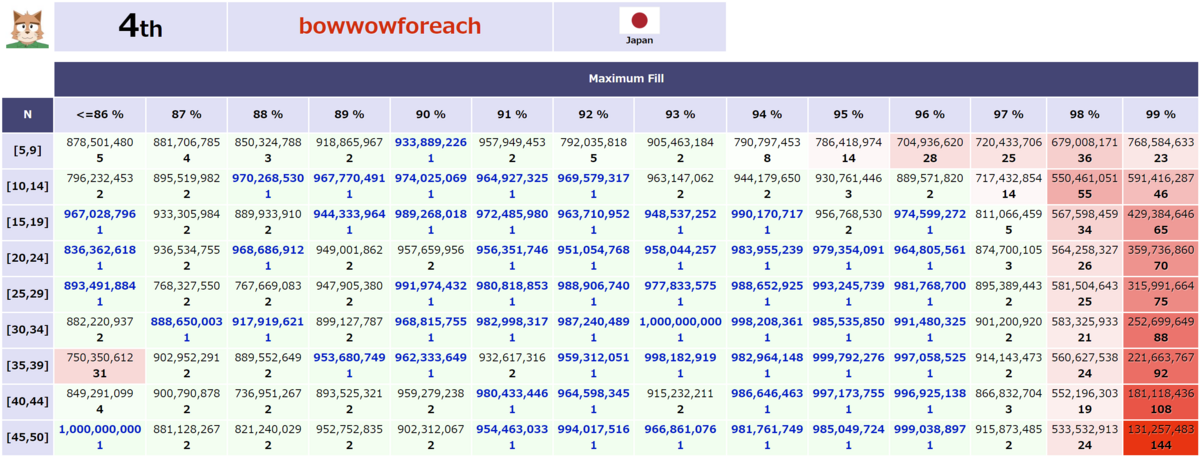Select the 89 % column header

(349, 115)
